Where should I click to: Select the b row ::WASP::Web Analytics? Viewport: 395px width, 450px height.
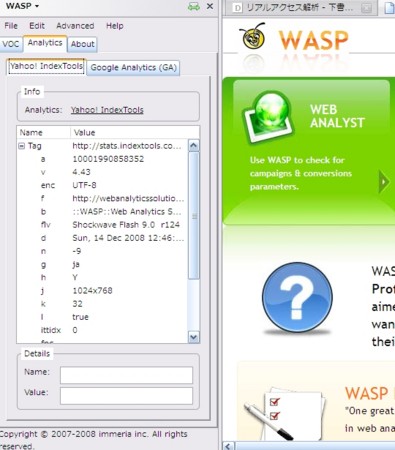click(103, 212)
